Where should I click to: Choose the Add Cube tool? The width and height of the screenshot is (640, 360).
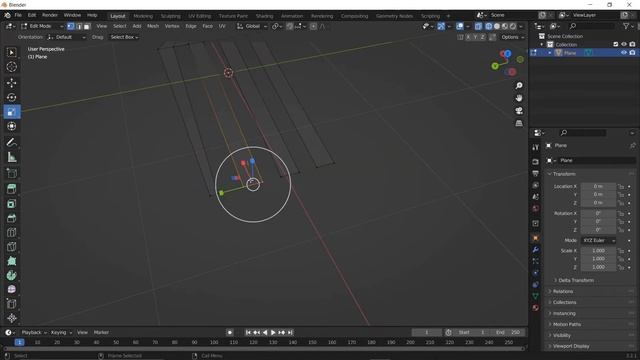(x=11, y=173)
